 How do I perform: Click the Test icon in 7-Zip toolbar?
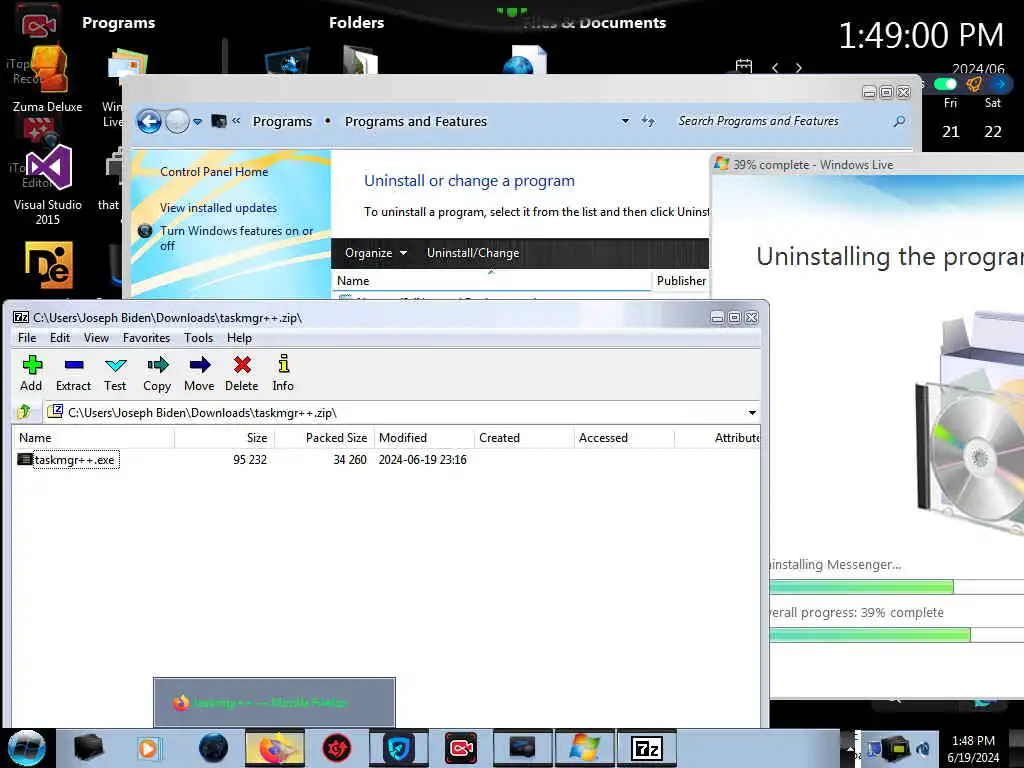pyautogui.click(x=116, y=365)
